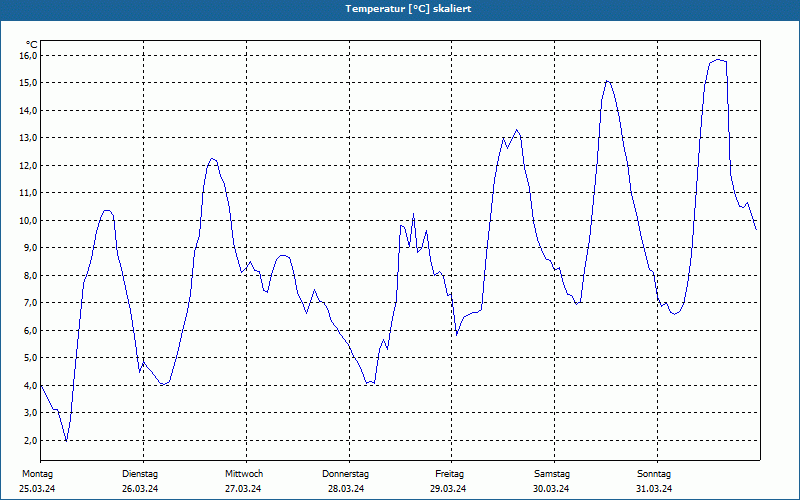Viewport: 800px width, 500px height.
Task: Click the 6,0 y-axis value
Action: 31,331
